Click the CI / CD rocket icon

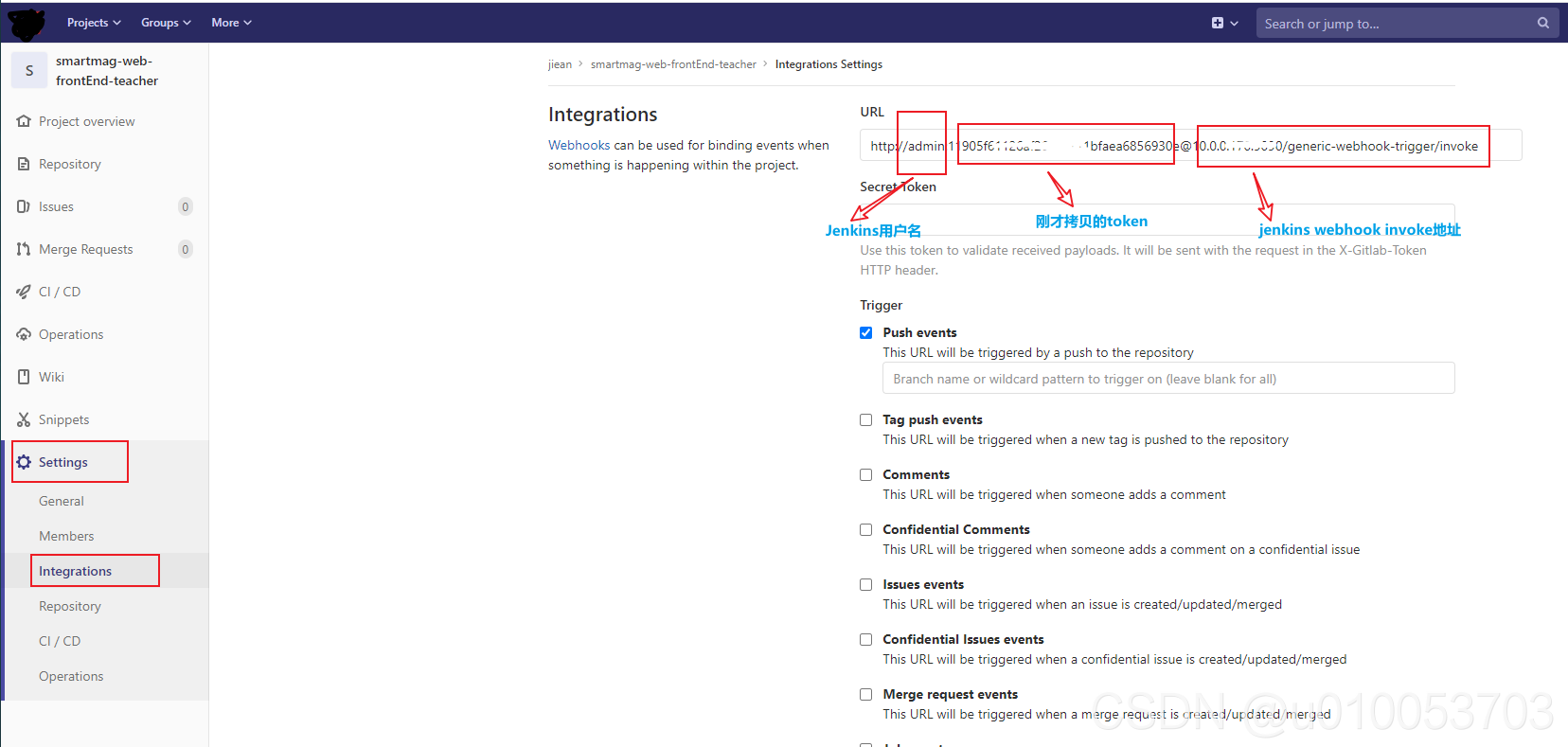pos(24,292)
